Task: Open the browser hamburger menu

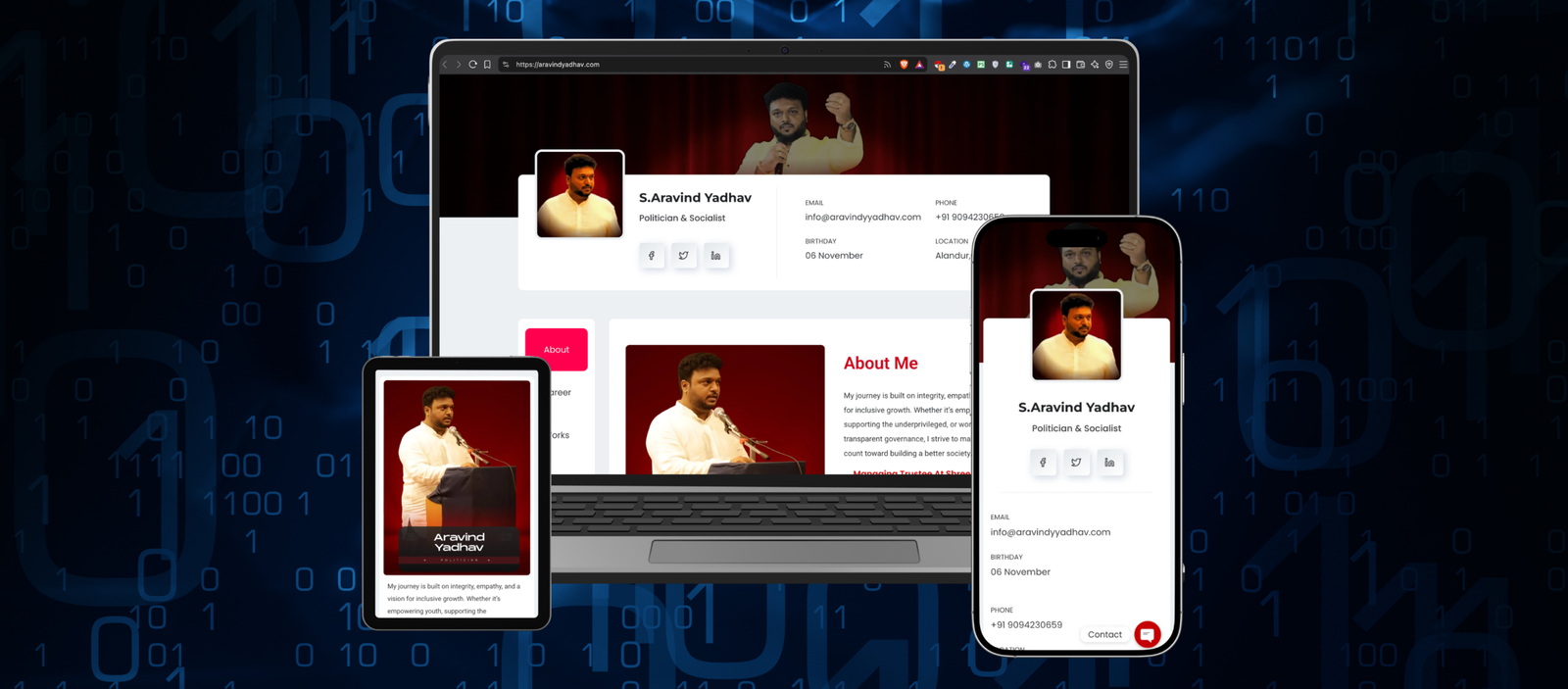Action: pos(1123,65)
